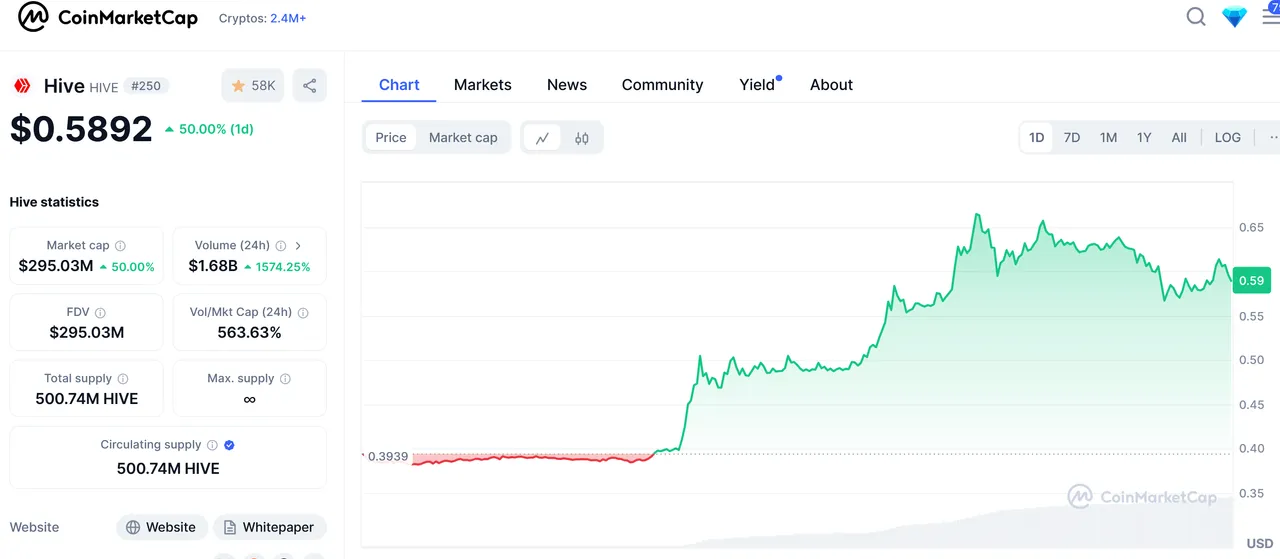The width and height of the screenshot is (1280, 559).
Task: Click the blue verified checkmark badge
Action: pyautogui.click(x=230, y=445)
